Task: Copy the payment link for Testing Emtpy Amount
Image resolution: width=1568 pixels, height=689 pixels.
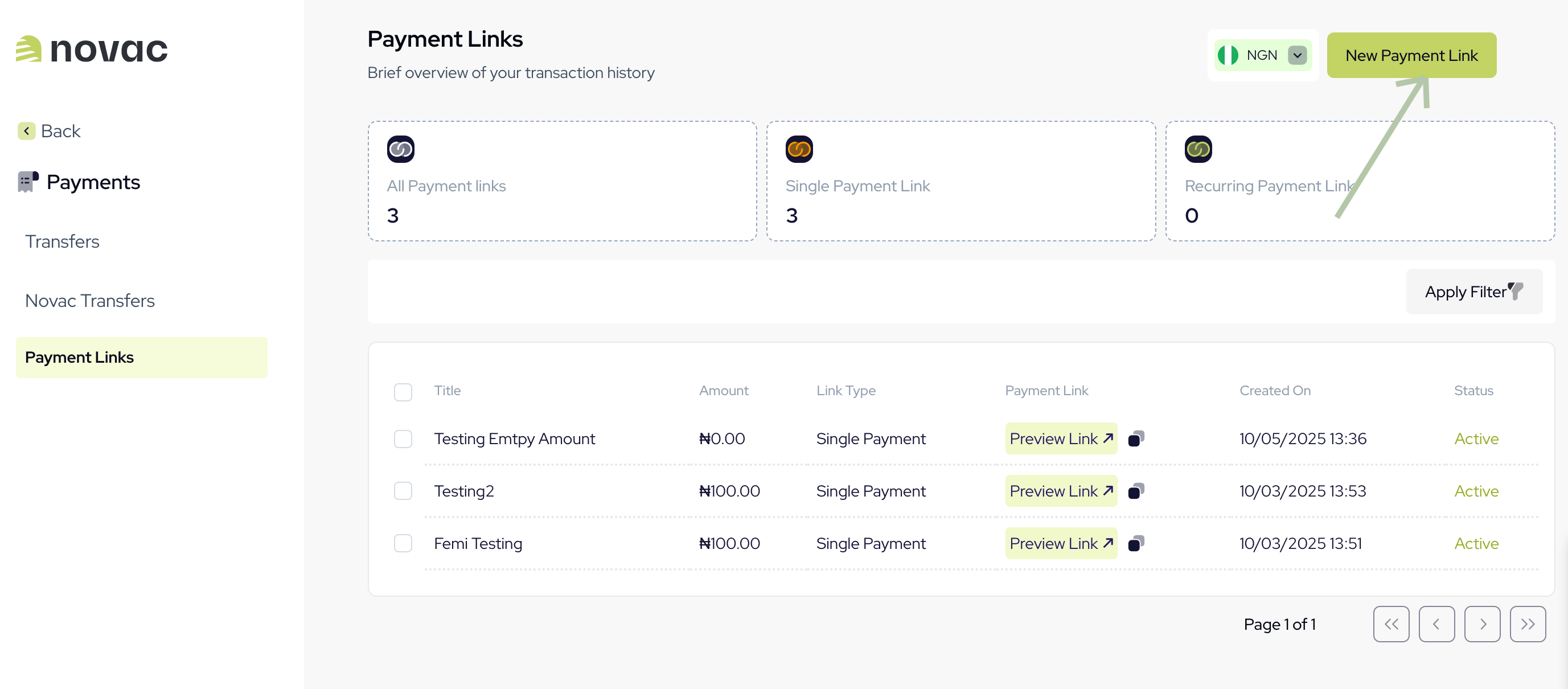Action: pos(1136,438)
